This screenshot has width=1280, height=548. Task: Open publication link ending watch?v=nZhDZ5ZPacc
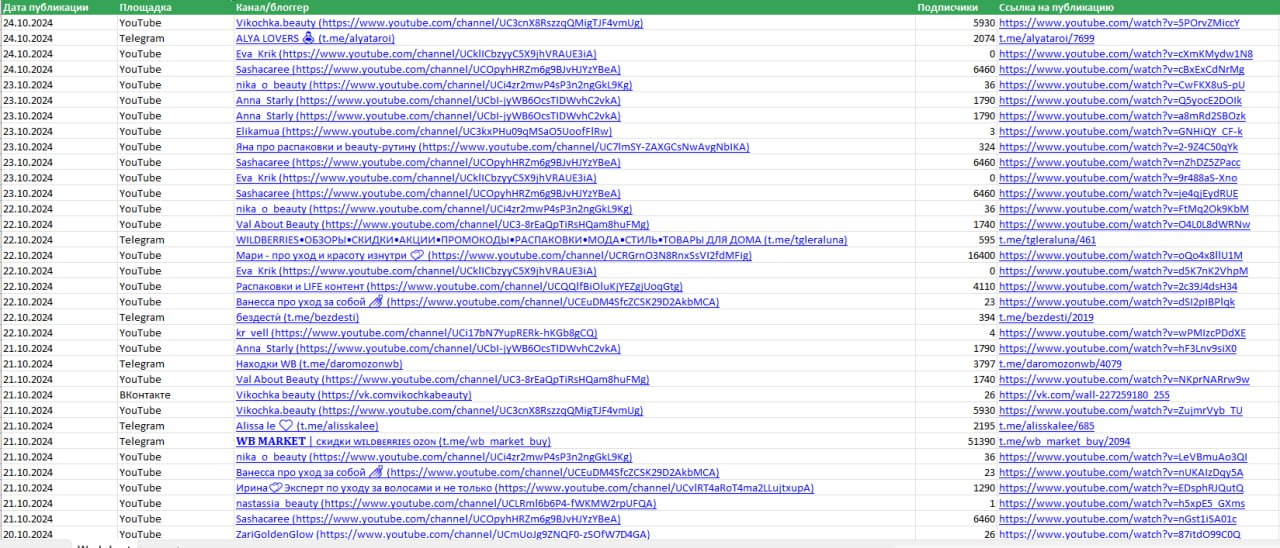tap(1119, 162)
